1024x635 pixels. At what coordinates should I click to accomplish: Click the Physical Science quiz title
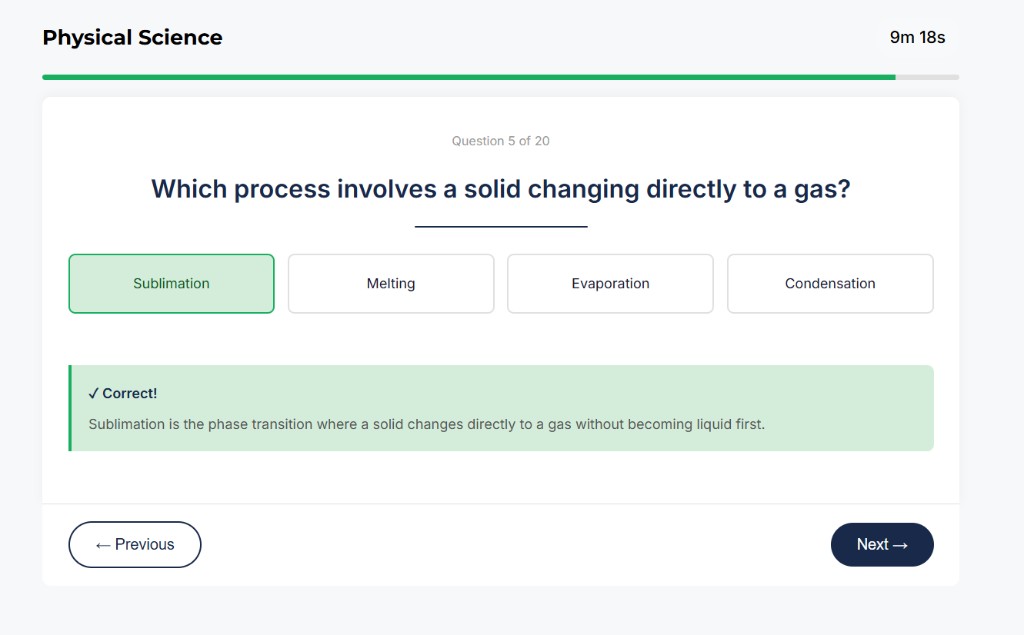tap(132, 37)
